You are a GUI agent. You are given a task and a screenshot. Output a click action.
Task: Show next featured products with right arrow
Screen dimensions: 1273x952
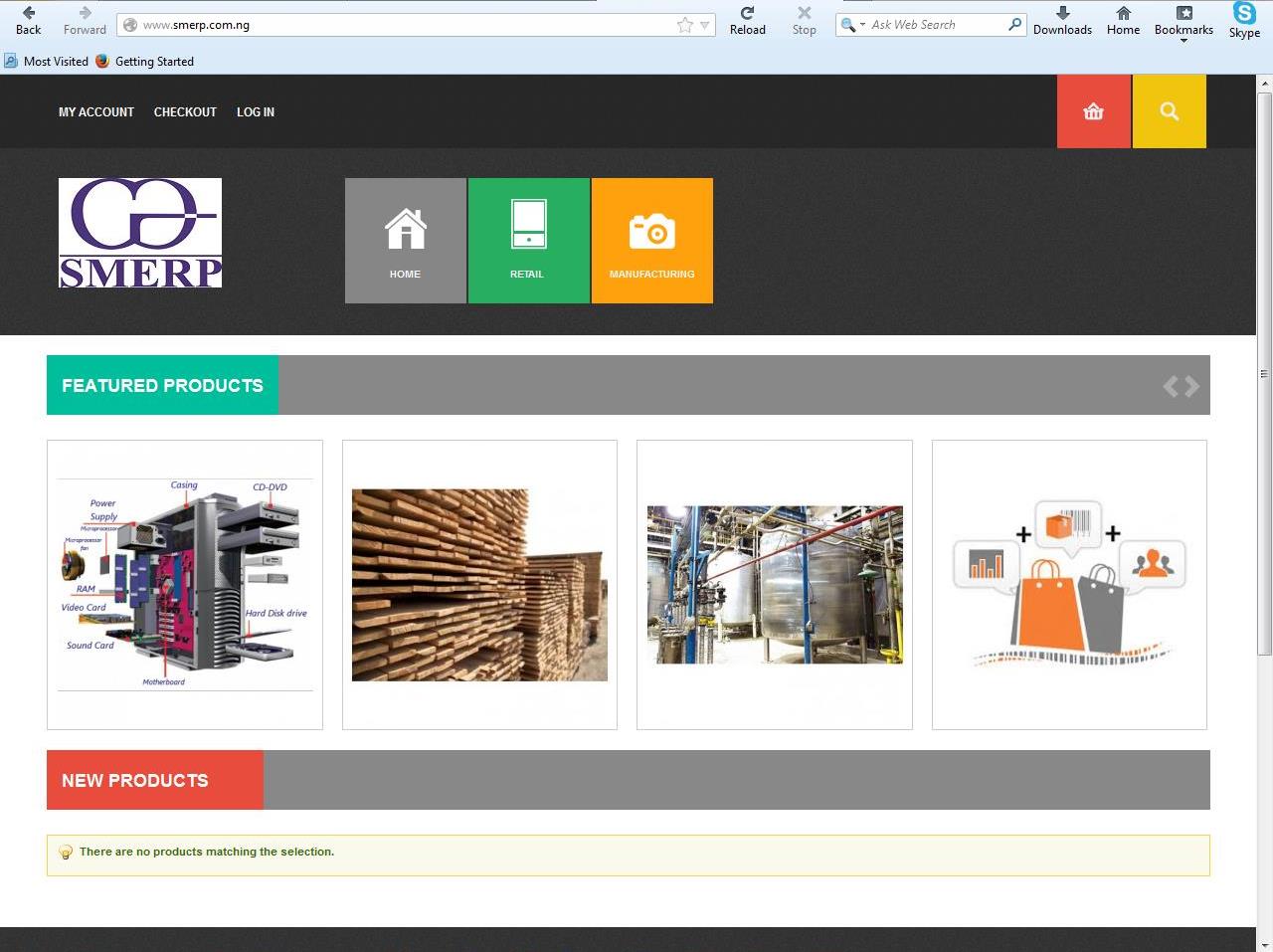tap(1191, 386)
